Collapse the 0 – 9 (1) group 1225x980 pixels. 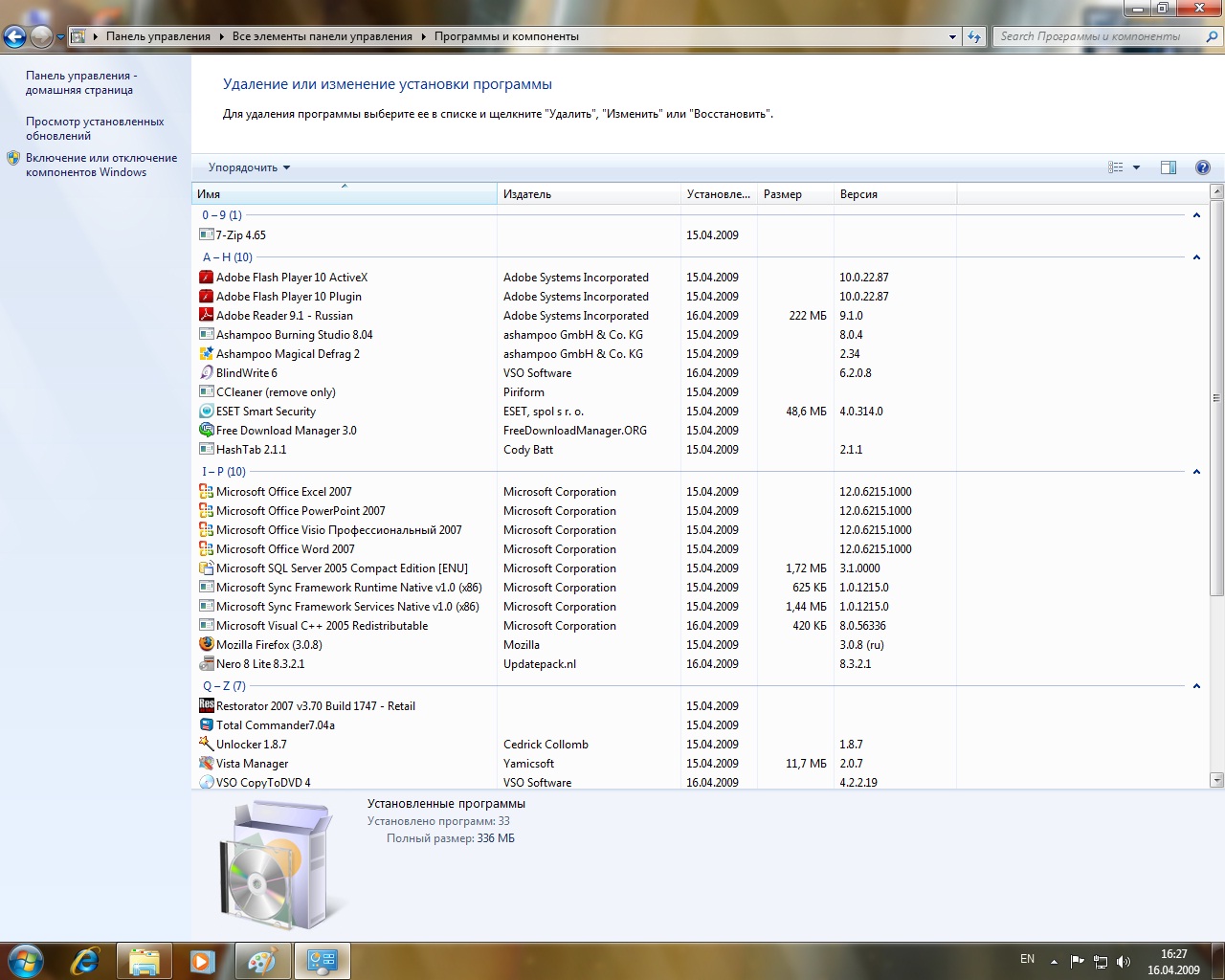tap(1196, 215)
